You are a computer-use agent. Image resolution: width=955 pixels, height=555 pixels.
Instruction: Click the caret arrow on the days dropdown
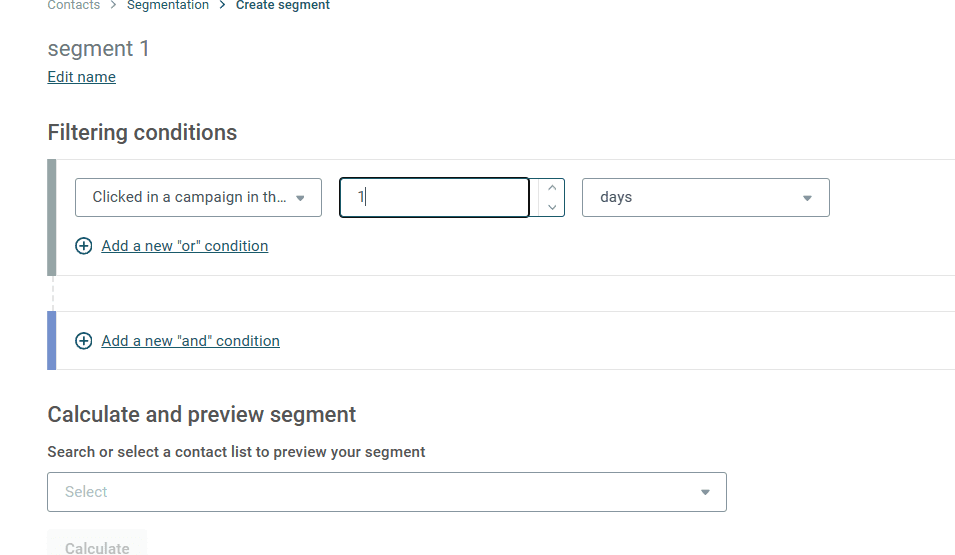pos(807,198)
